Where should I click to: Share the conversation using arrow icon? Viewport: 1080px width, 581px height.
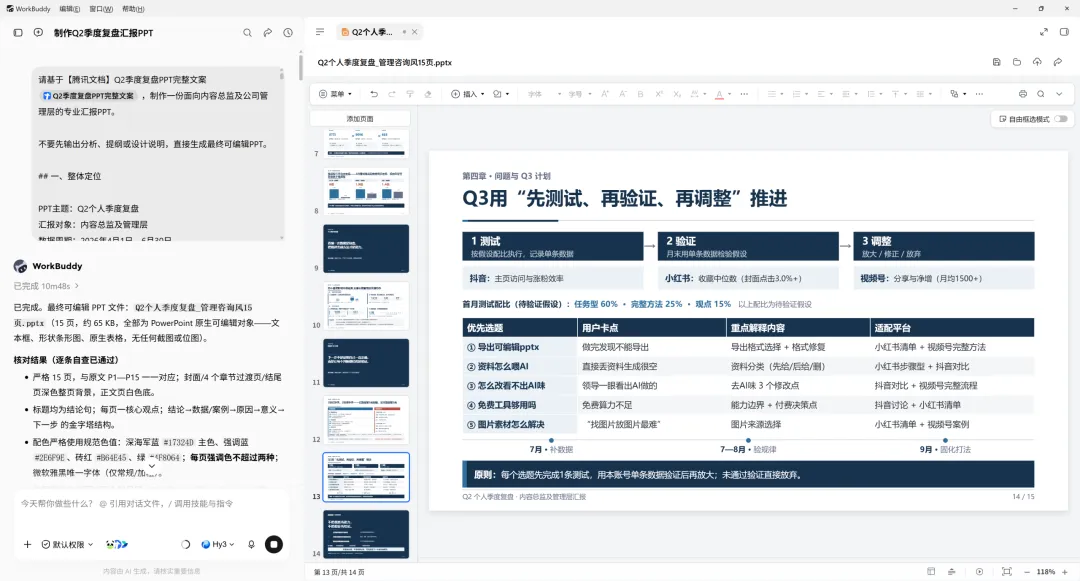(268, 32)
